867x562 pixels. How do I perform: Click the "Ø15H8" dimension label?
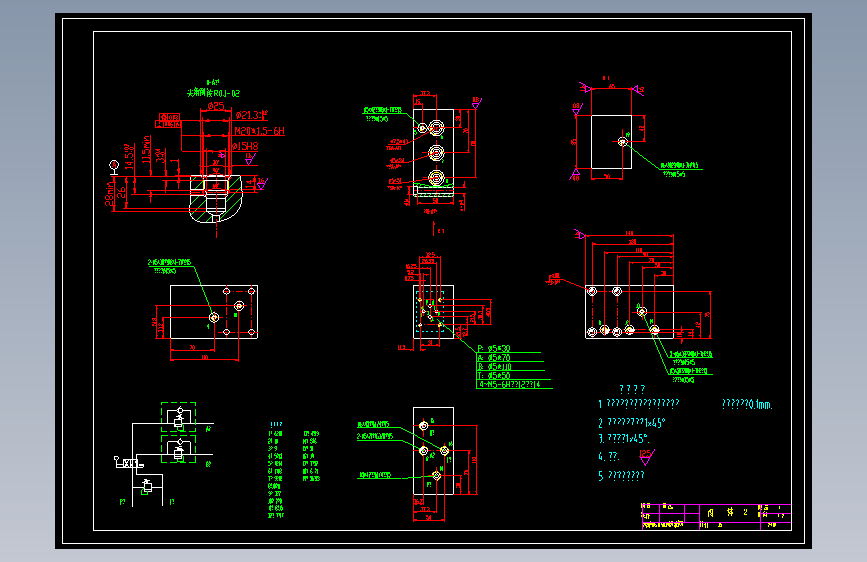[x=245, y=147]
